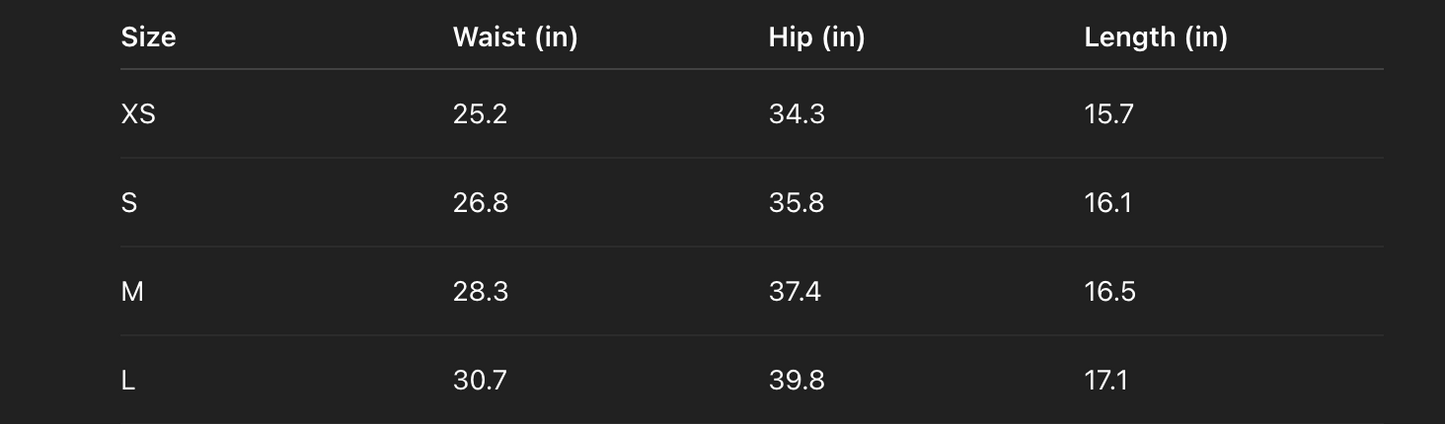The height and width of the screenshot is (424, 1445).
Task: Click the Size column header
Action: point(148,37)
